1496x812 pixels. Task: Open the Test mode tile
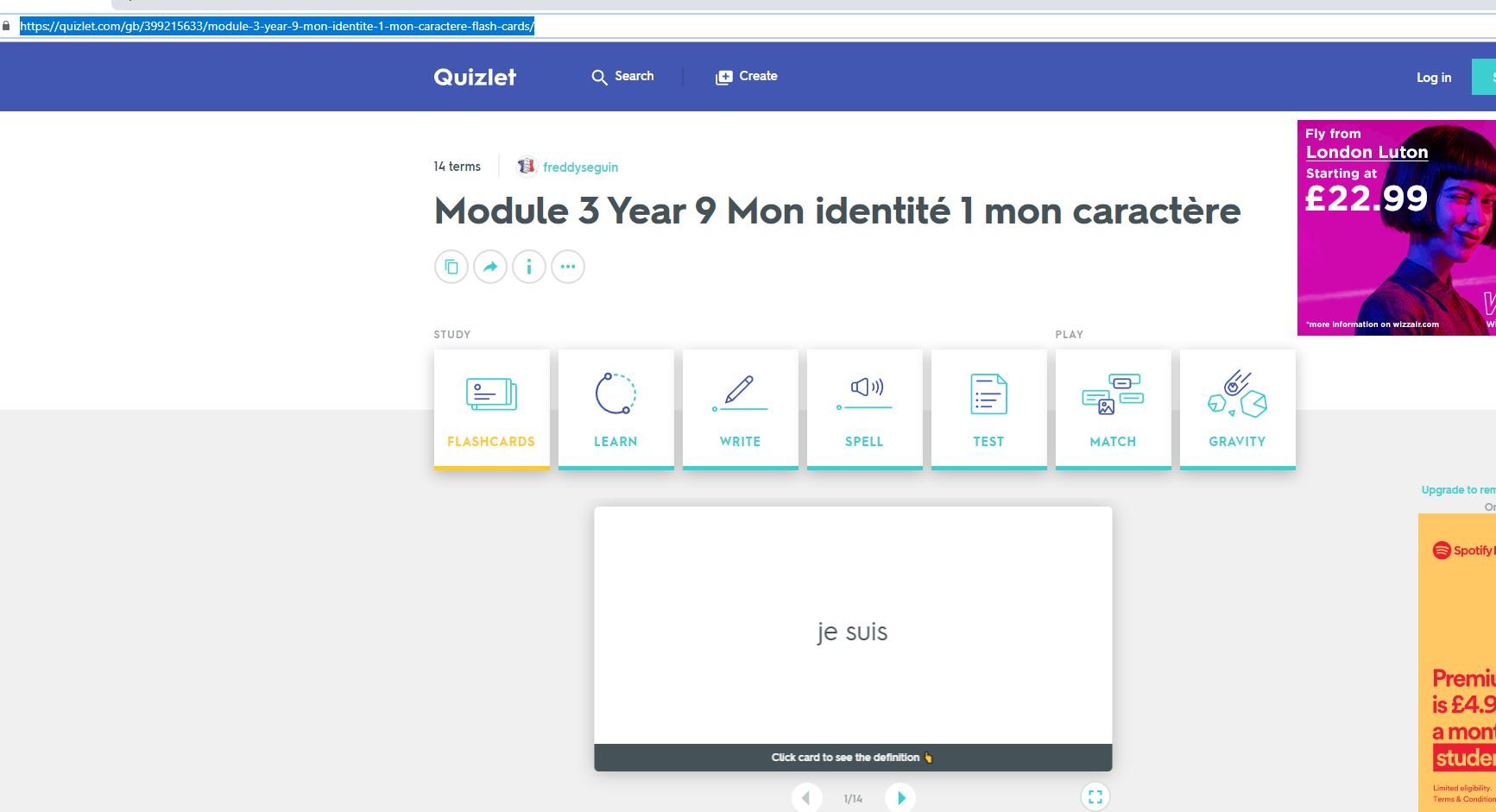pyautogui.click(x=988, y=409)
